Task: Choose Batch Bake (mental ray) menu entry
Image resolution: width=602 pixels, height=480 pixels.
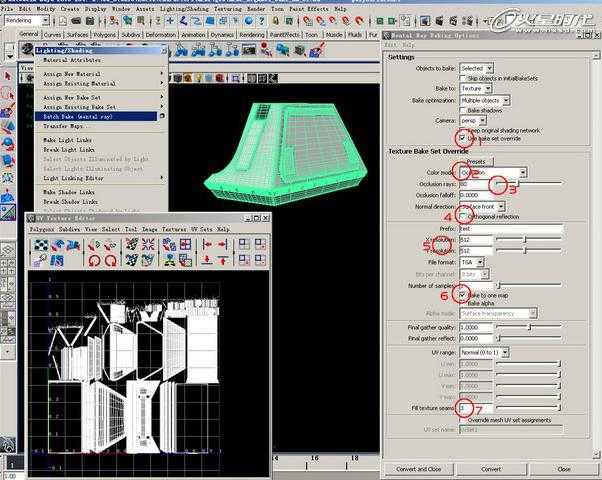Action: click(x=96, y=116)
